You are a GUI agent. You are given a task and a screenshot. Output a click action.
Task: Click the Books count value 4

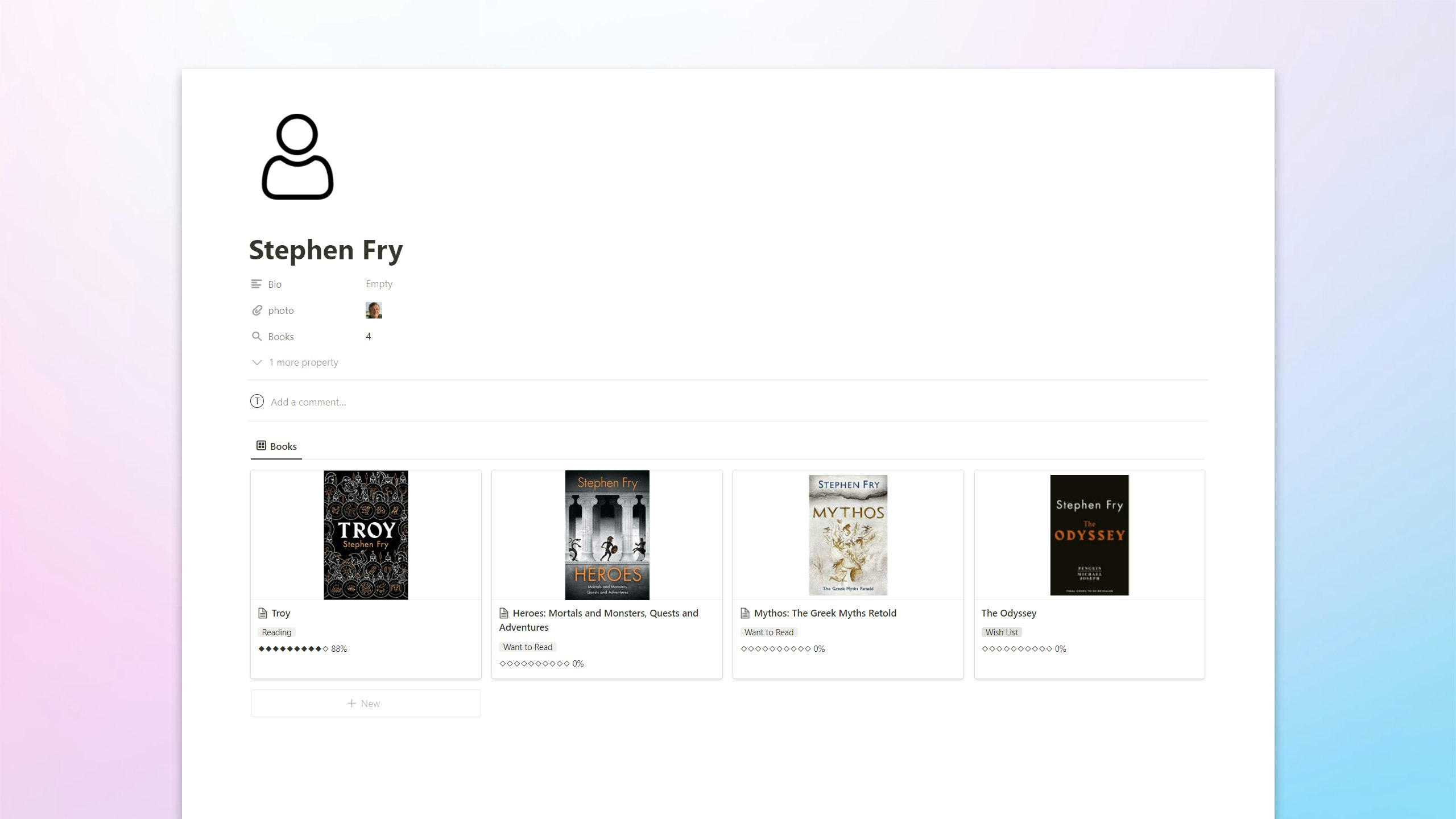(x=369, y=337)
